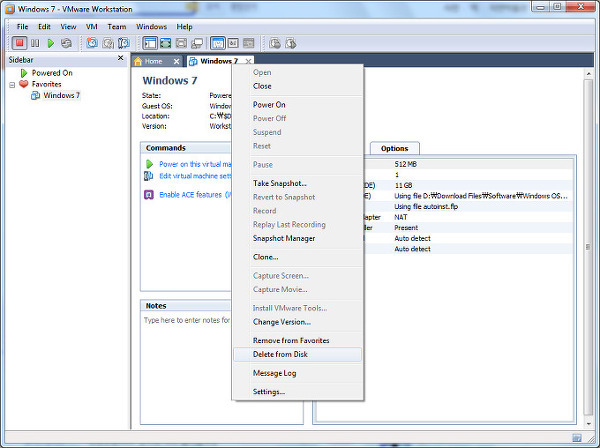Click the Quick Switch toolbar icon
The width and height of the screenshot is (600, 448).
(x=181, y=43)
